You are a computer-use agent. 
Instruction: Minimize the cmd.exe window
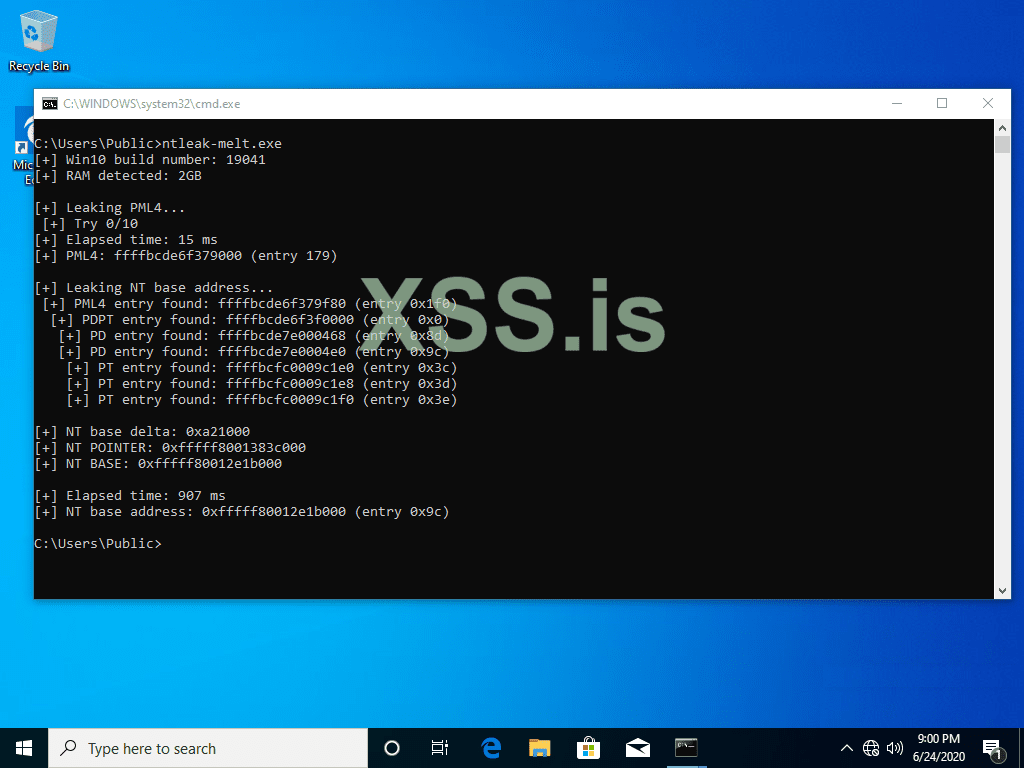(x=897, y=103)
